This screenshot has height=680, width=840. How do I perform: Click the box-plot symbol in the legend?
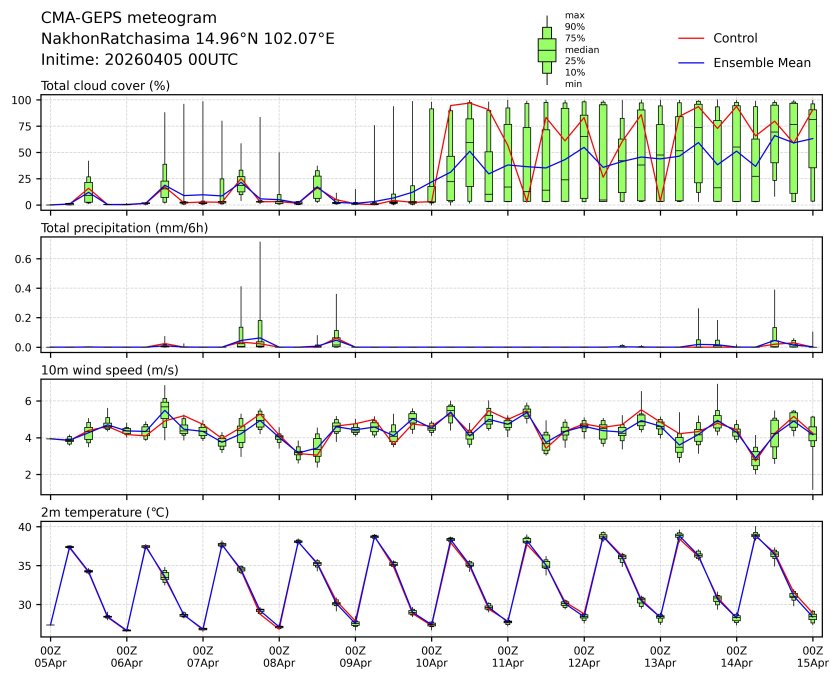point(546,50)
